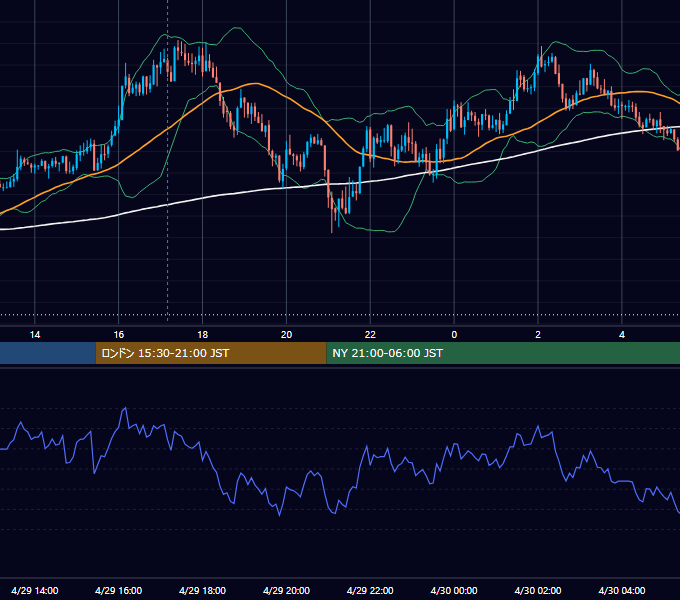Screen dimensions: 680x600
Task: Click the 4/29 16:00 date label
Action: 118,590
